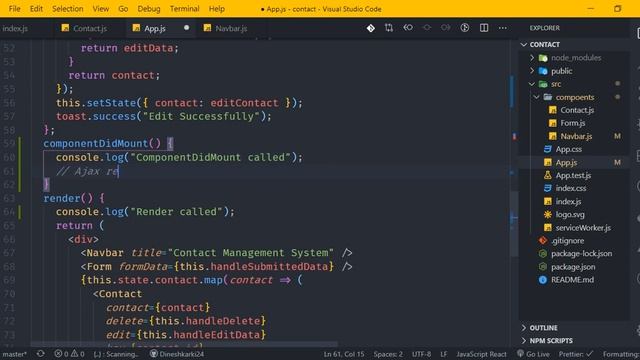Viewport: 640px width, 360px height.
Task: Open the Help menu
Action: pos(217,9)
